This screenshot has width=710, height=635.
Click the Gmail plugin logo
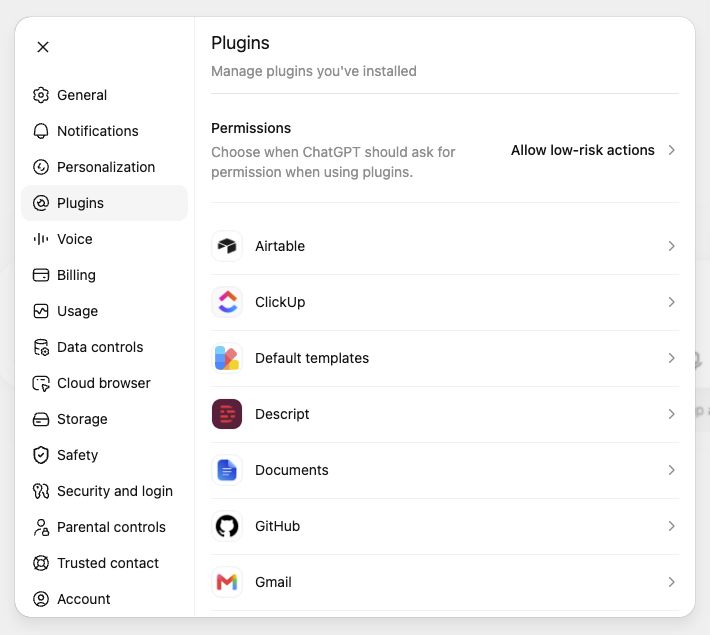tap(227, 582)
